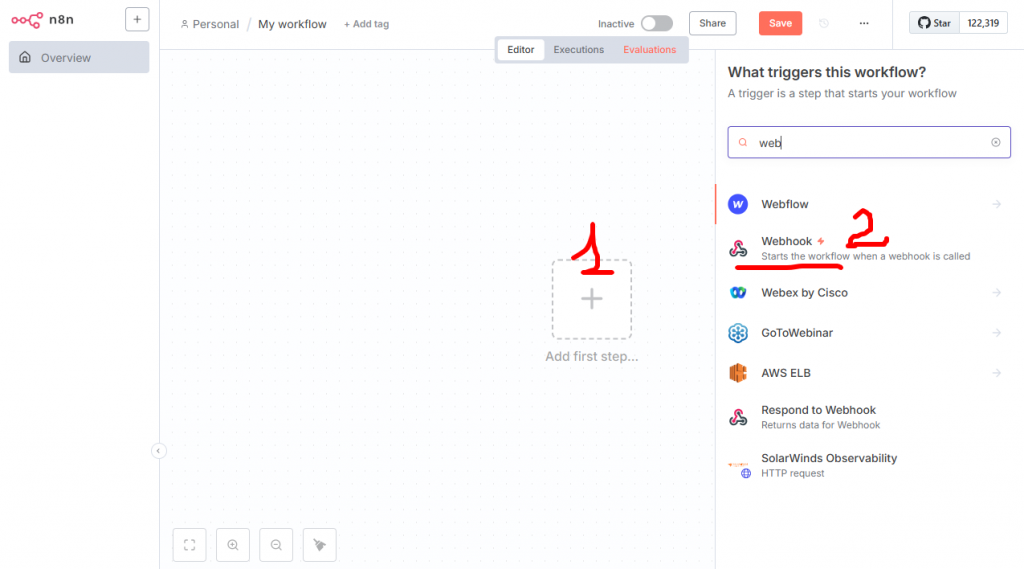Expand the Webex by Cisco arrow
The image size is (1024, 569).
pos(997,293)
